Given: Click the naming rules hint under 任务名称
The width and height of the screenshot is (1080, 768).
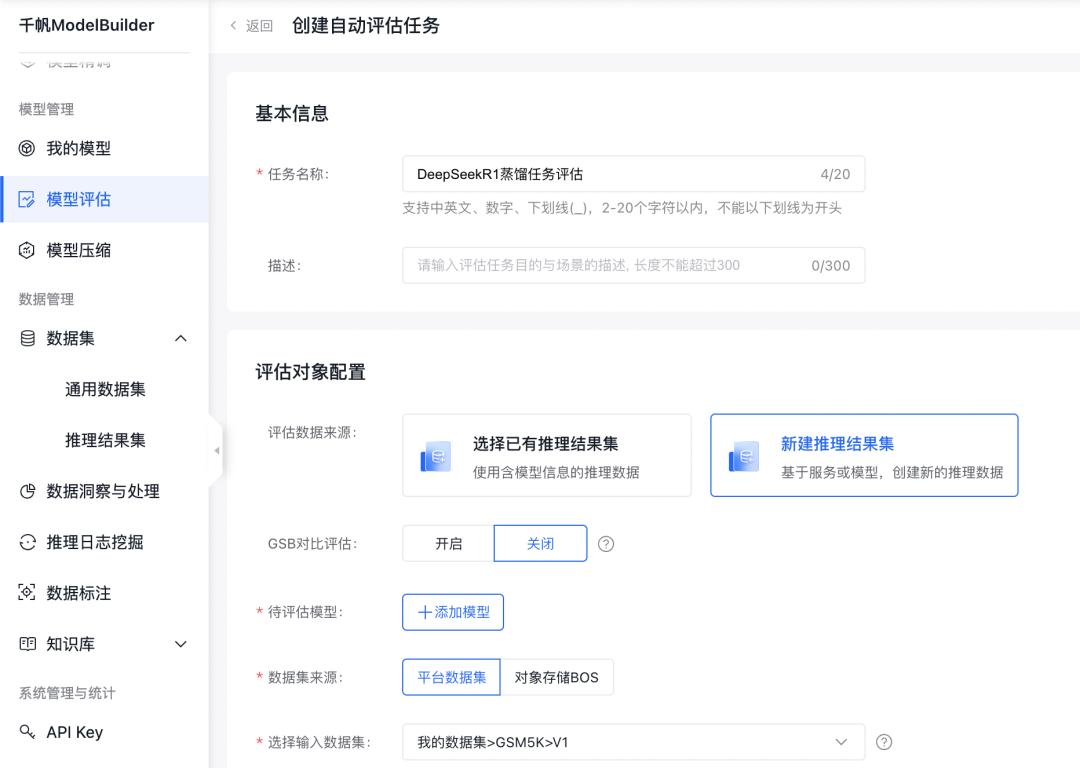Looking at the screenshot, I should pos(621,208).
